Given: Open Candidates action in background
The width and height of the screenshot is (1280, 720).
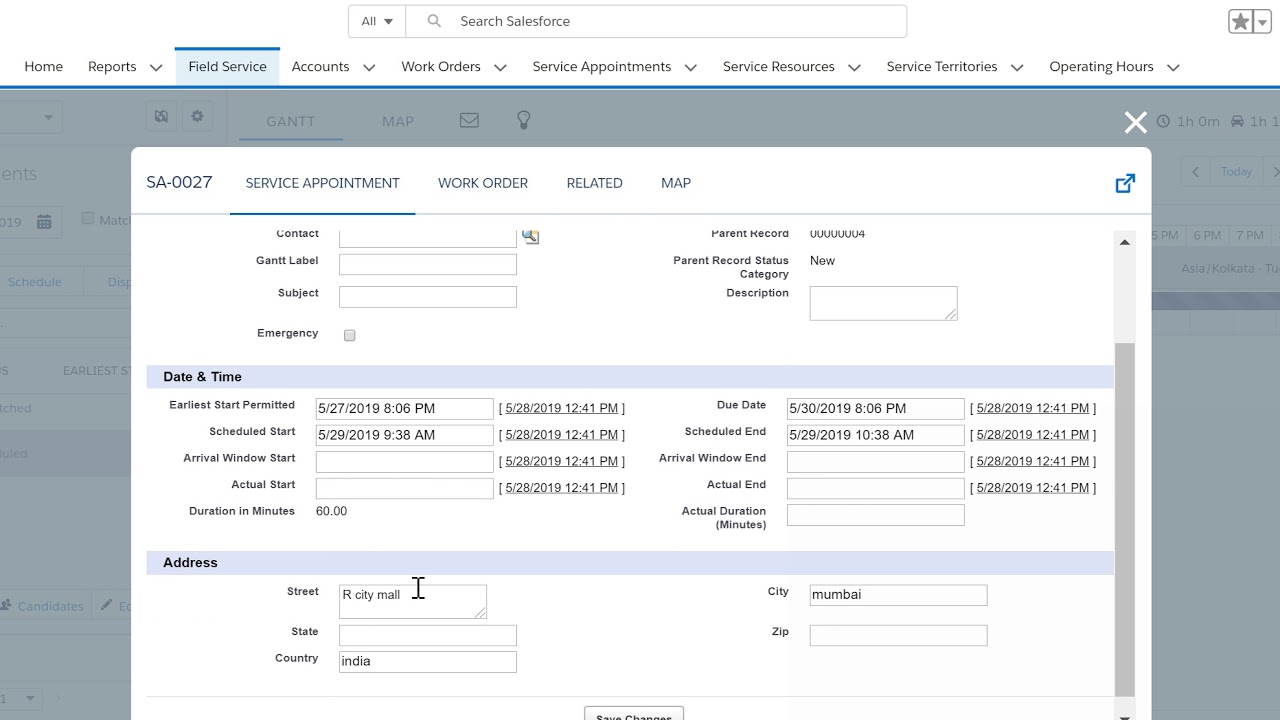Looking at the screenshot, I should click(42, 606).
